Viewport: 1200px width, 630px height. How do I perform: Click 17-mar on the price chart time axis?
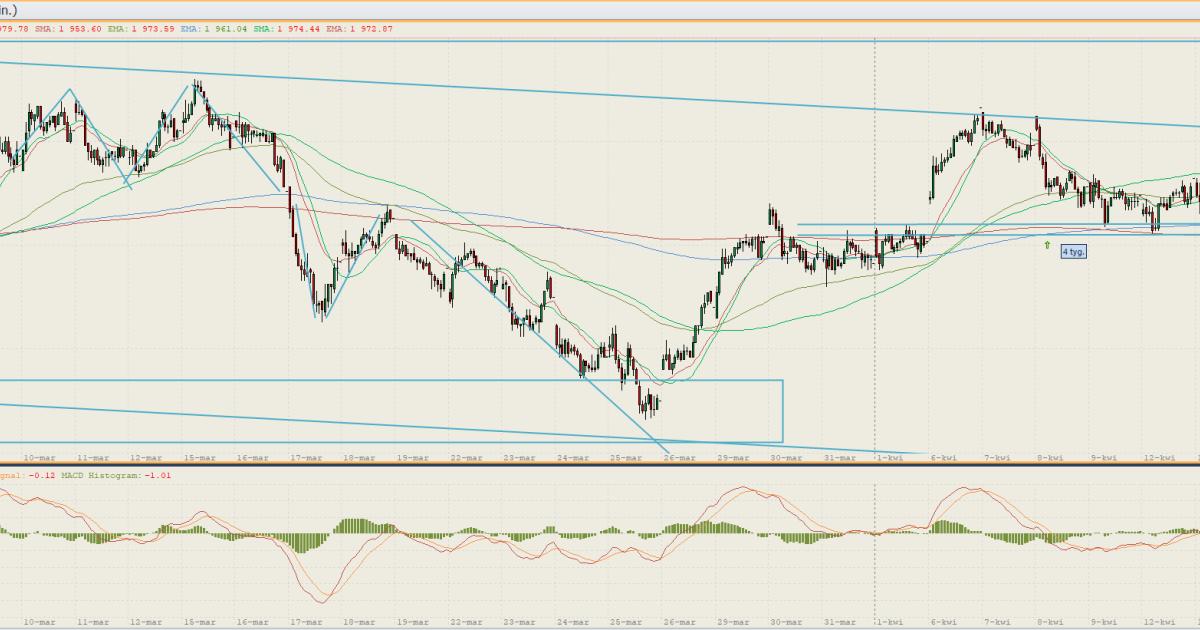pyautogui.click(x=306, y=457)
